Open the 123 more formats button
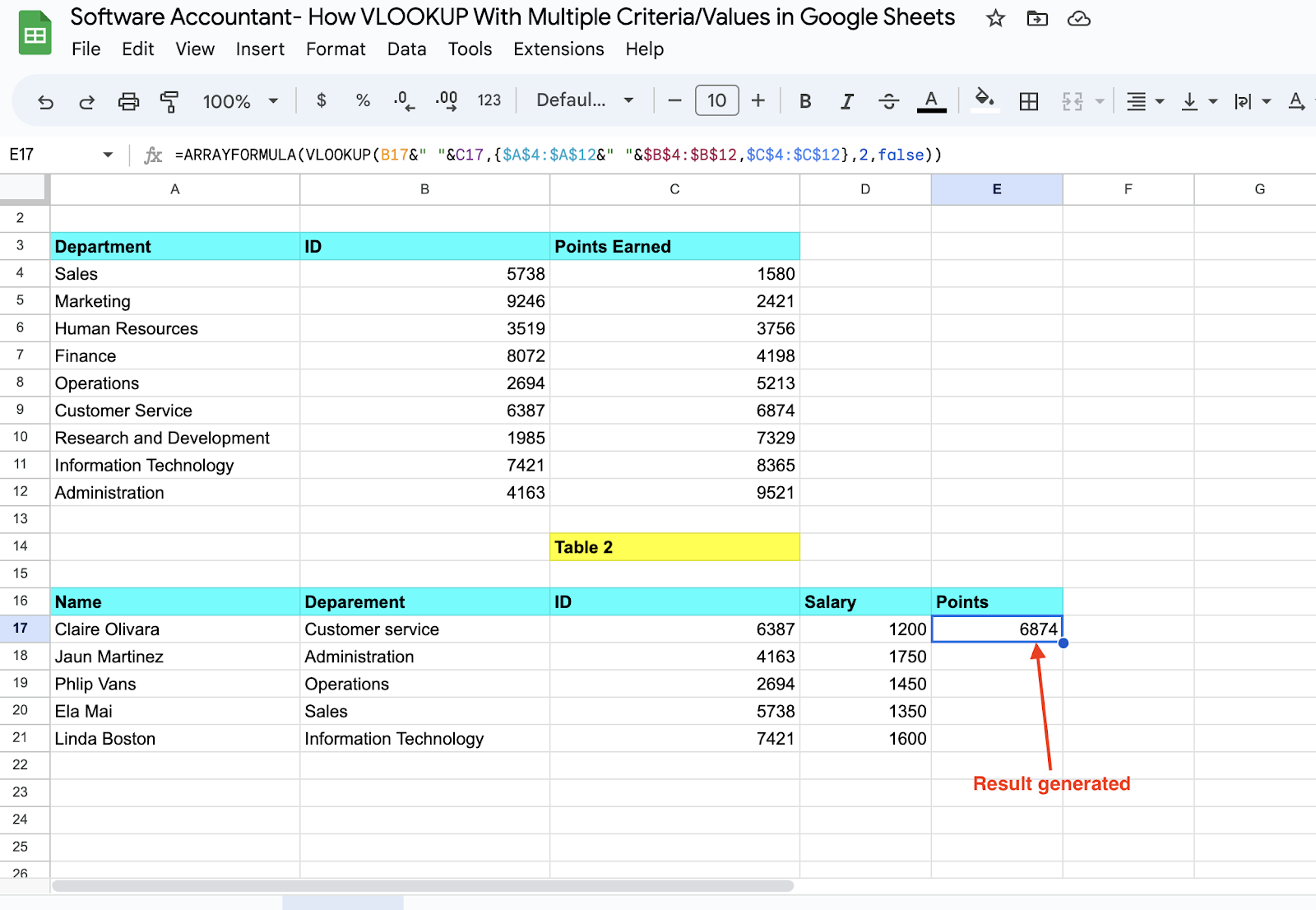1316x910 pixels. 489,100
